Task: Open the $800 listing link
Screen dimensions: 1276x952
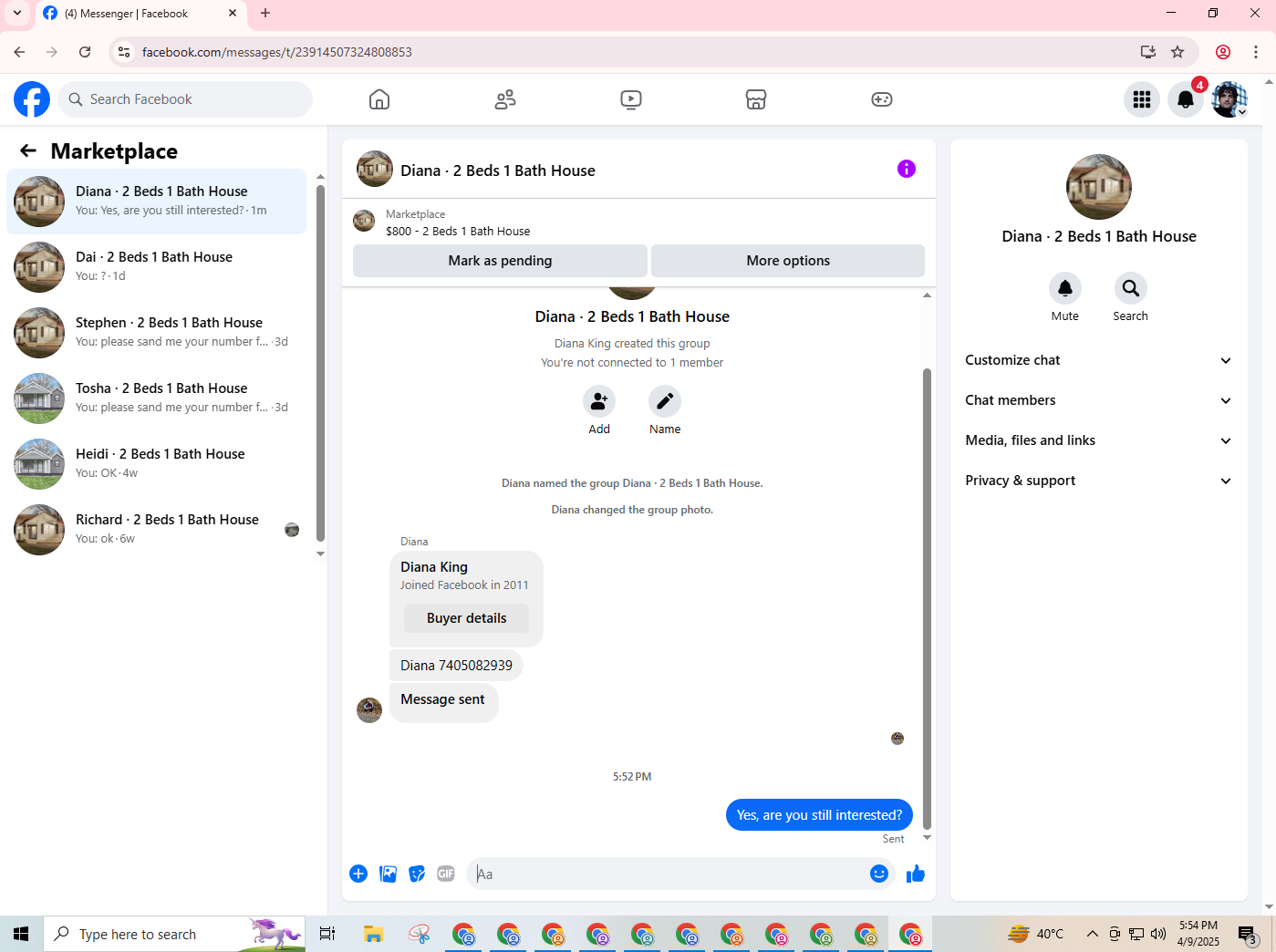Action: click(457, 232)
